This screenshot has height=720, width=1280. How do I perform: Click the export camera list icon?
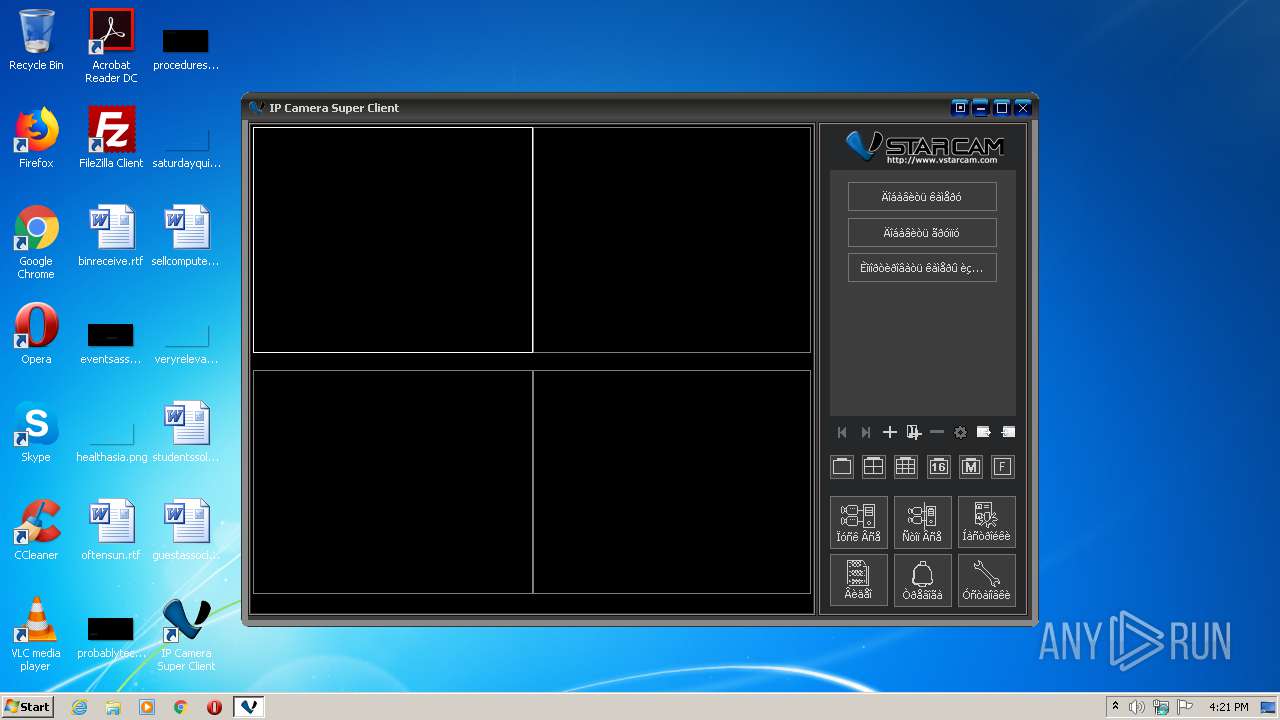[984, 432]
